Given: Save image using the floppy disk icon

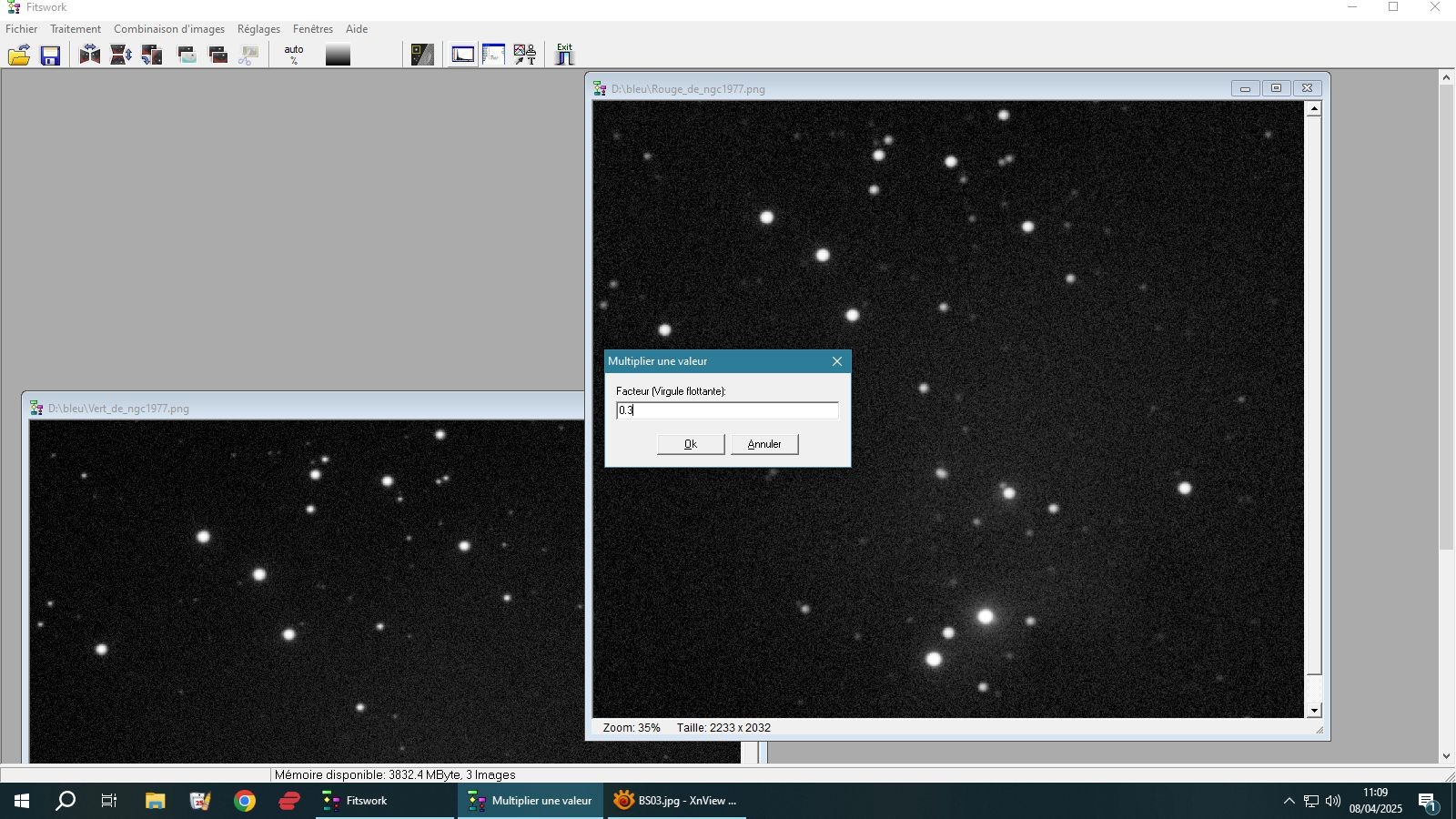Looking at the screenshot, I should pyautogui.click(x=50, y=56).
